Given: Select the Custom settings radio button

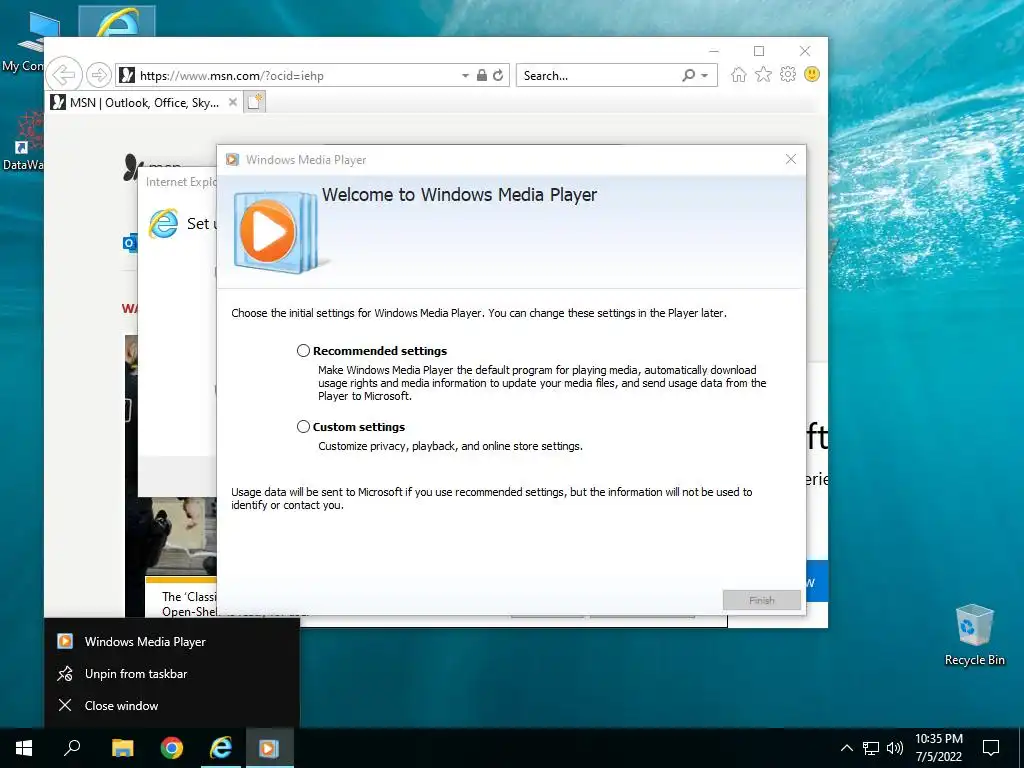Looking at the screenshot, I should [x=303, y=426].
